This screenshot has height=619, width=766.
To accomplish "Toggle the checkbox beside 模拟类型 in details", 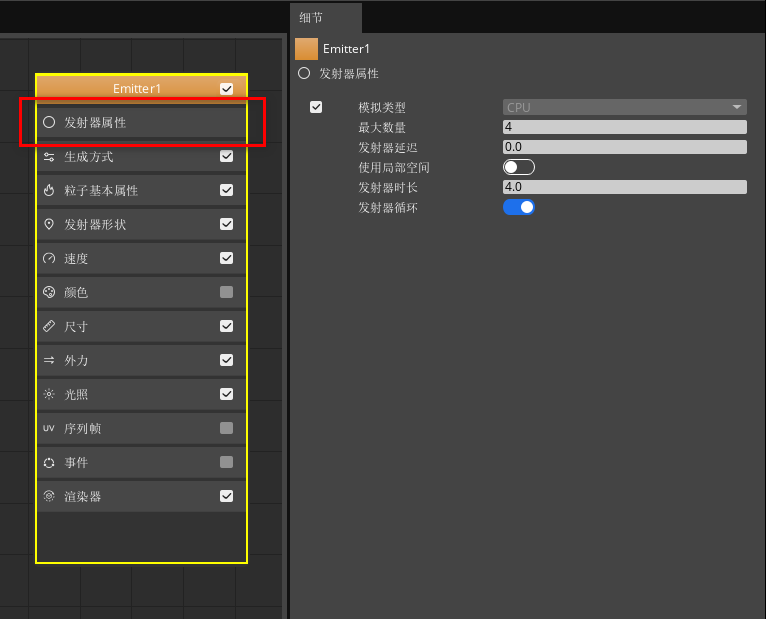I will [x=316, y=107].
